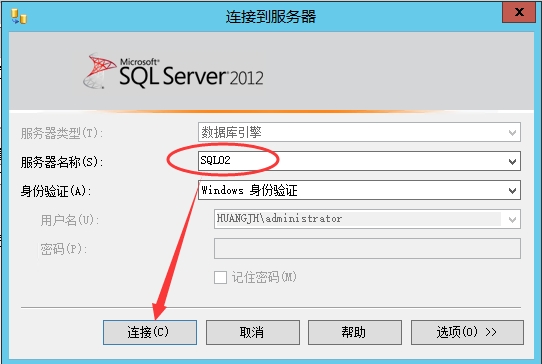Screen dimensions: 542x364
Task: Click the Windows 身份验证 authentication combo box
Action: [x=359, y=190]
